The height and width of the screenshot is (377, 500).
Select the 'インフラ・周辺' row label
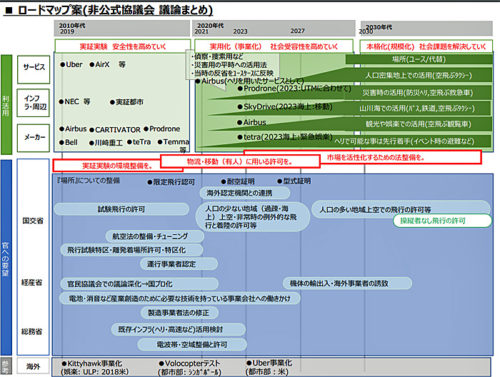click(34, 103)
